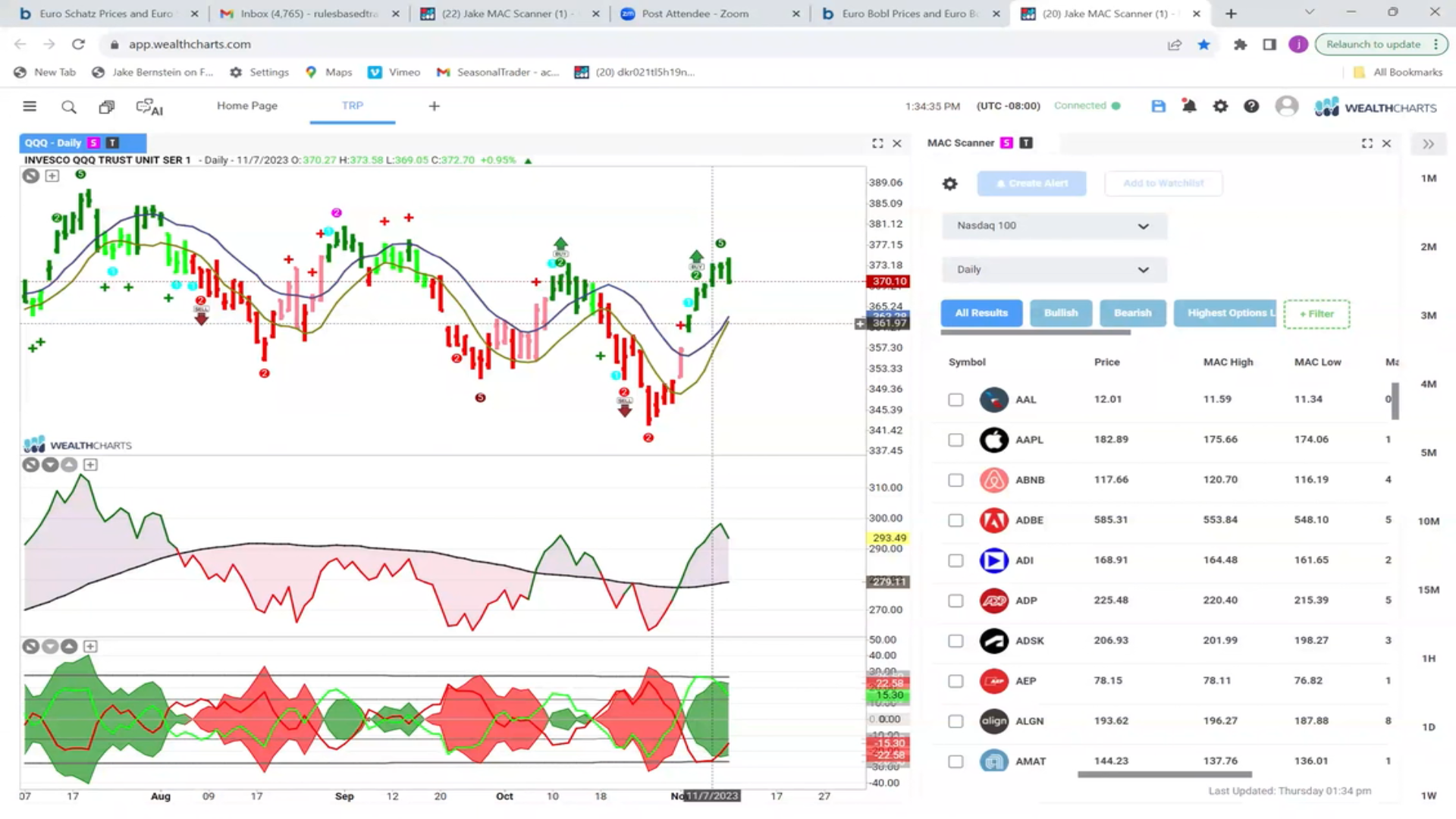Filter scanner by Bullish

(1061, 313)
